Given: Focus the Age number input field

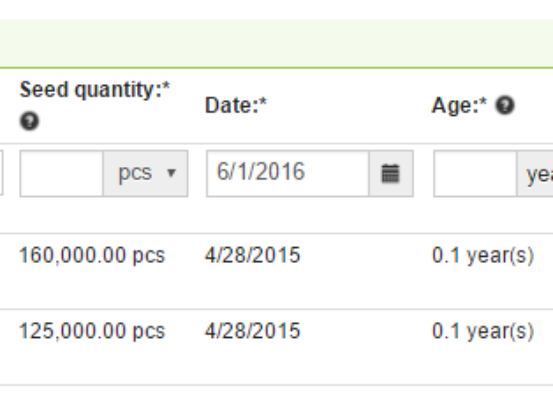Looking at the screenshot, I should pos(475,173).
